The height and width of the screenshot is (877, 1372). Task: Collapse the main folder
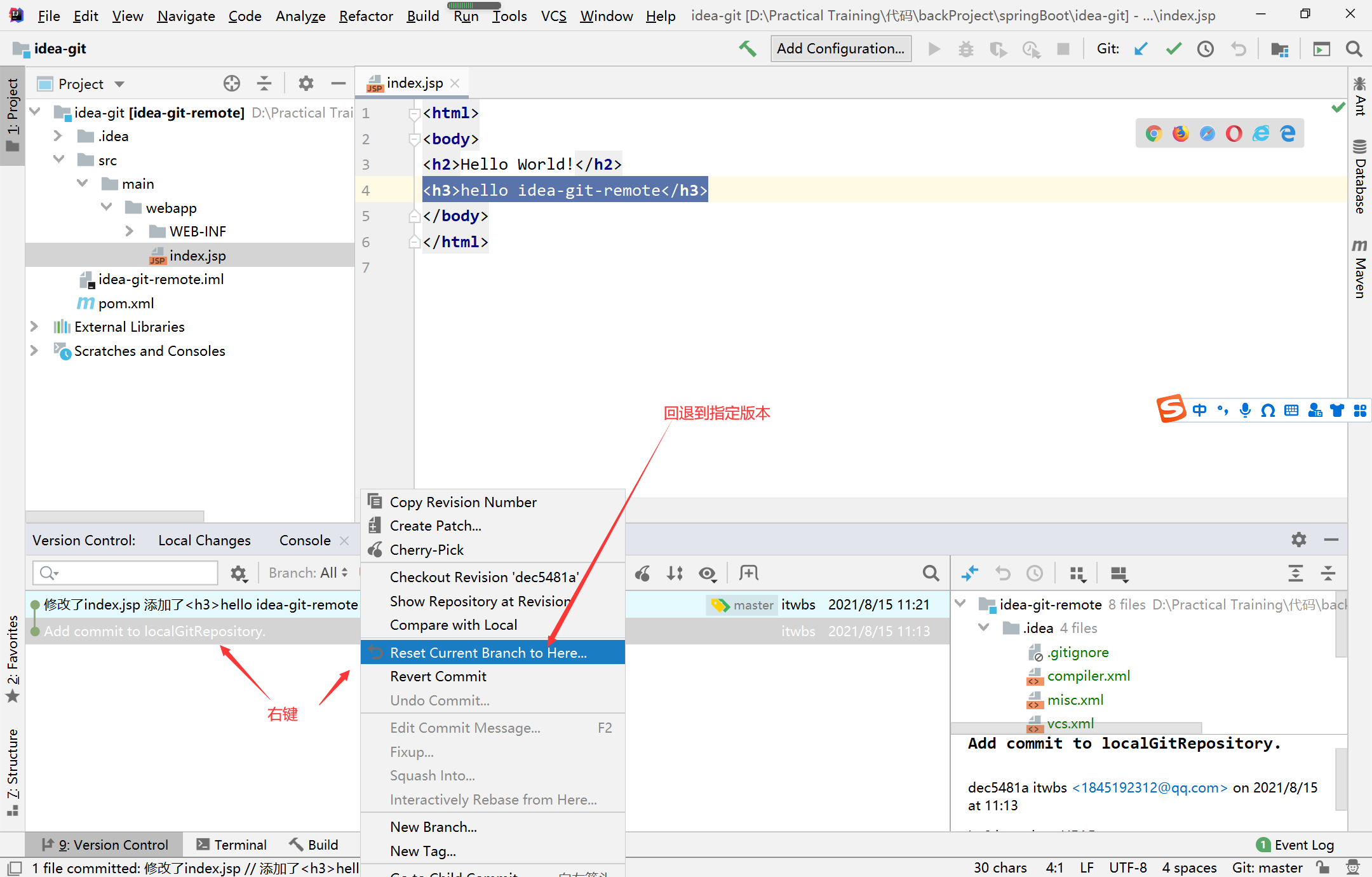[83, 184]
